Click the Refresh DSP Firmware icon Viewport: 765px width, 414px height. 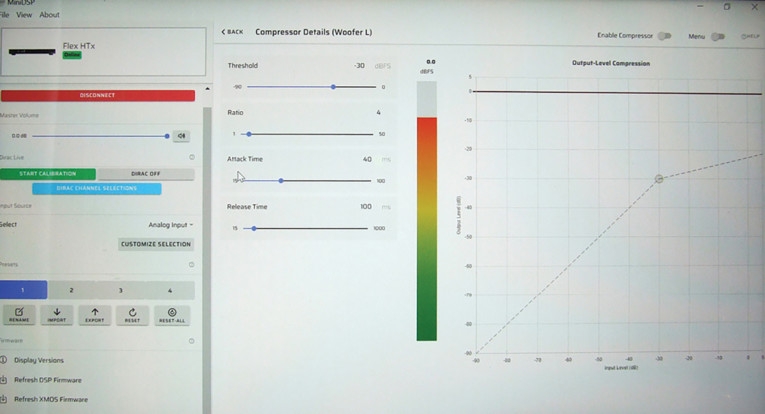(4, 380)
